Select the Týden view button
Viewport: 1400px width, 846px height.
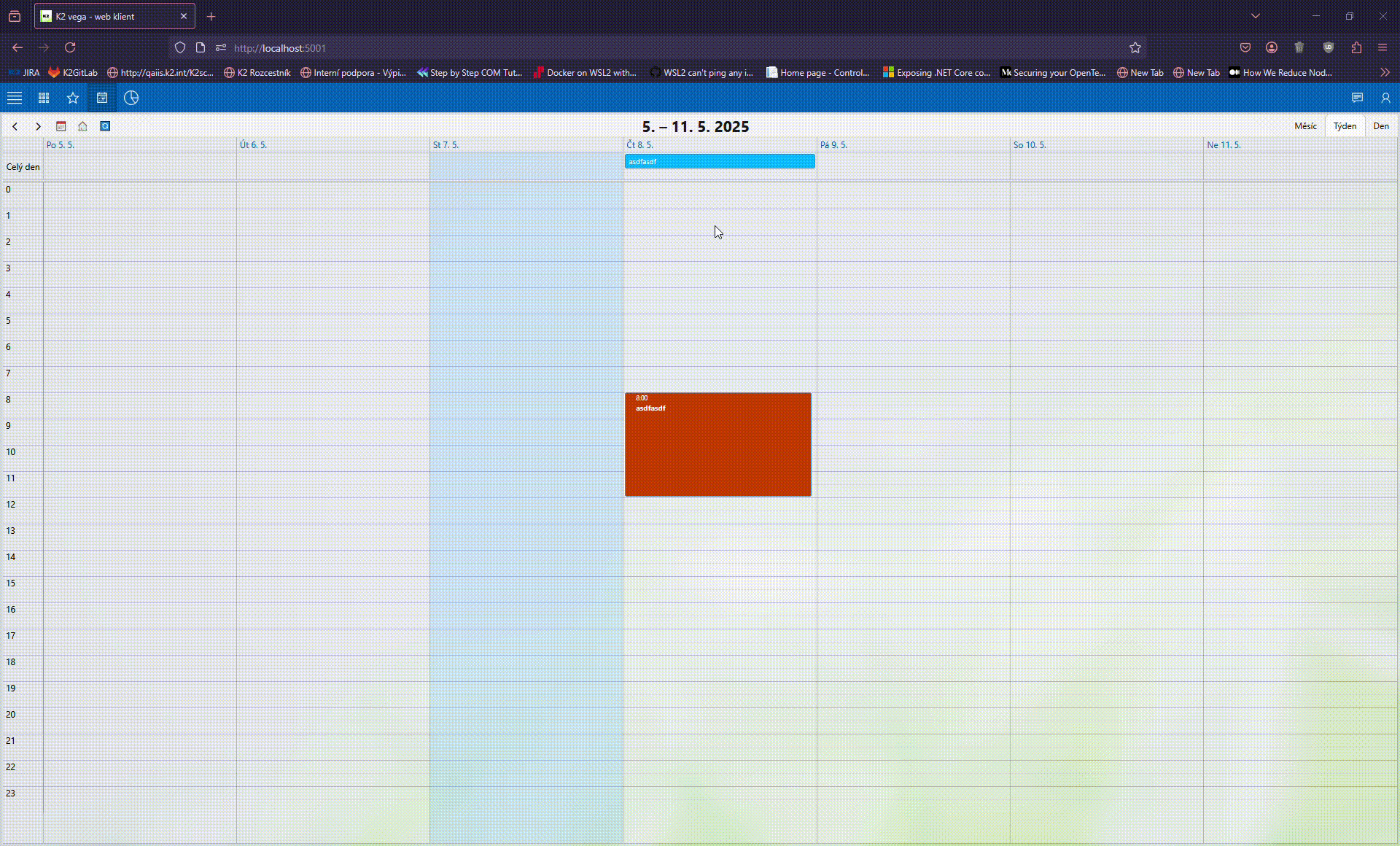coord(1345,126)
